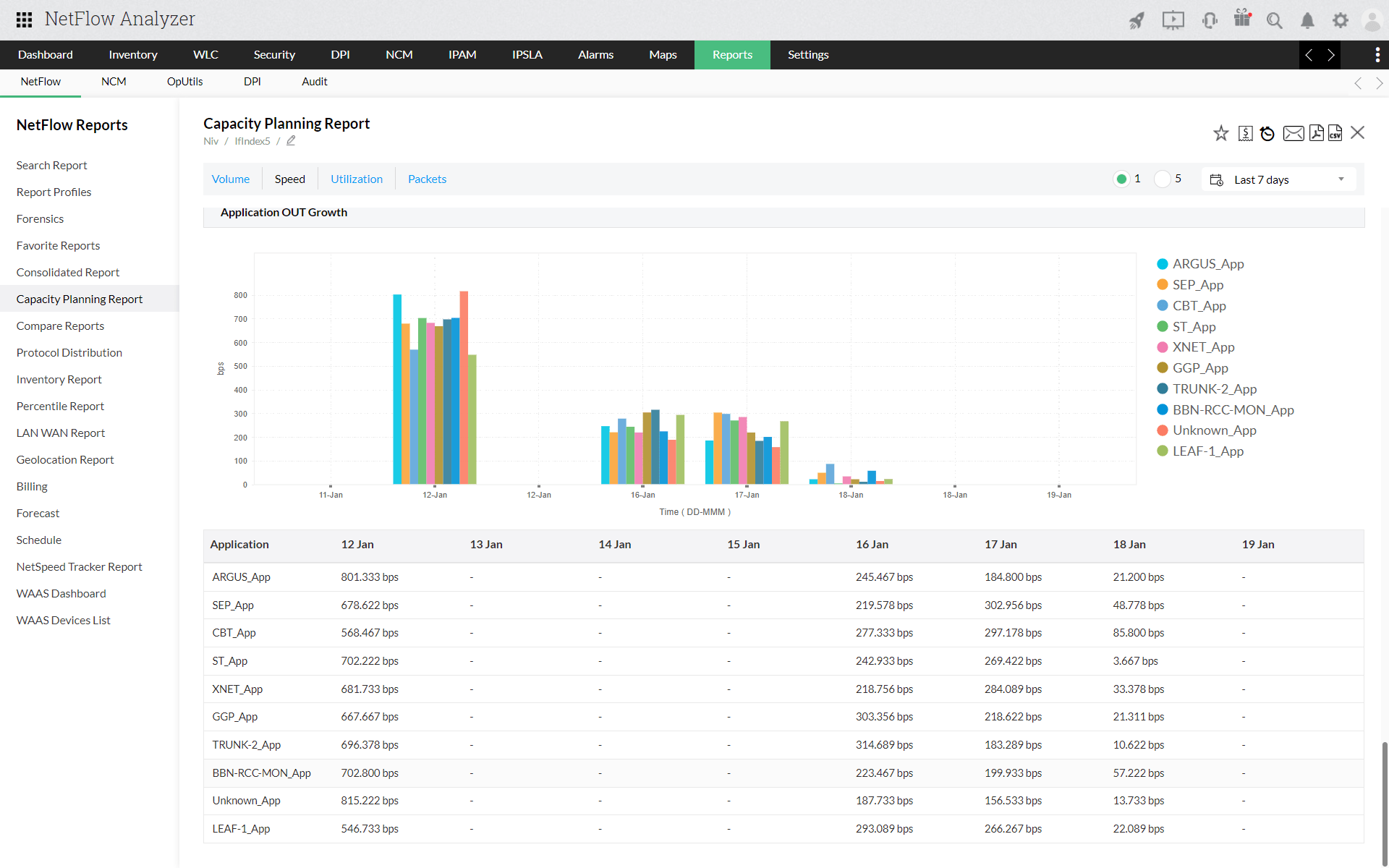Switch to the Utilization tab
This screenshot has width=1389, height=868.
356,179
